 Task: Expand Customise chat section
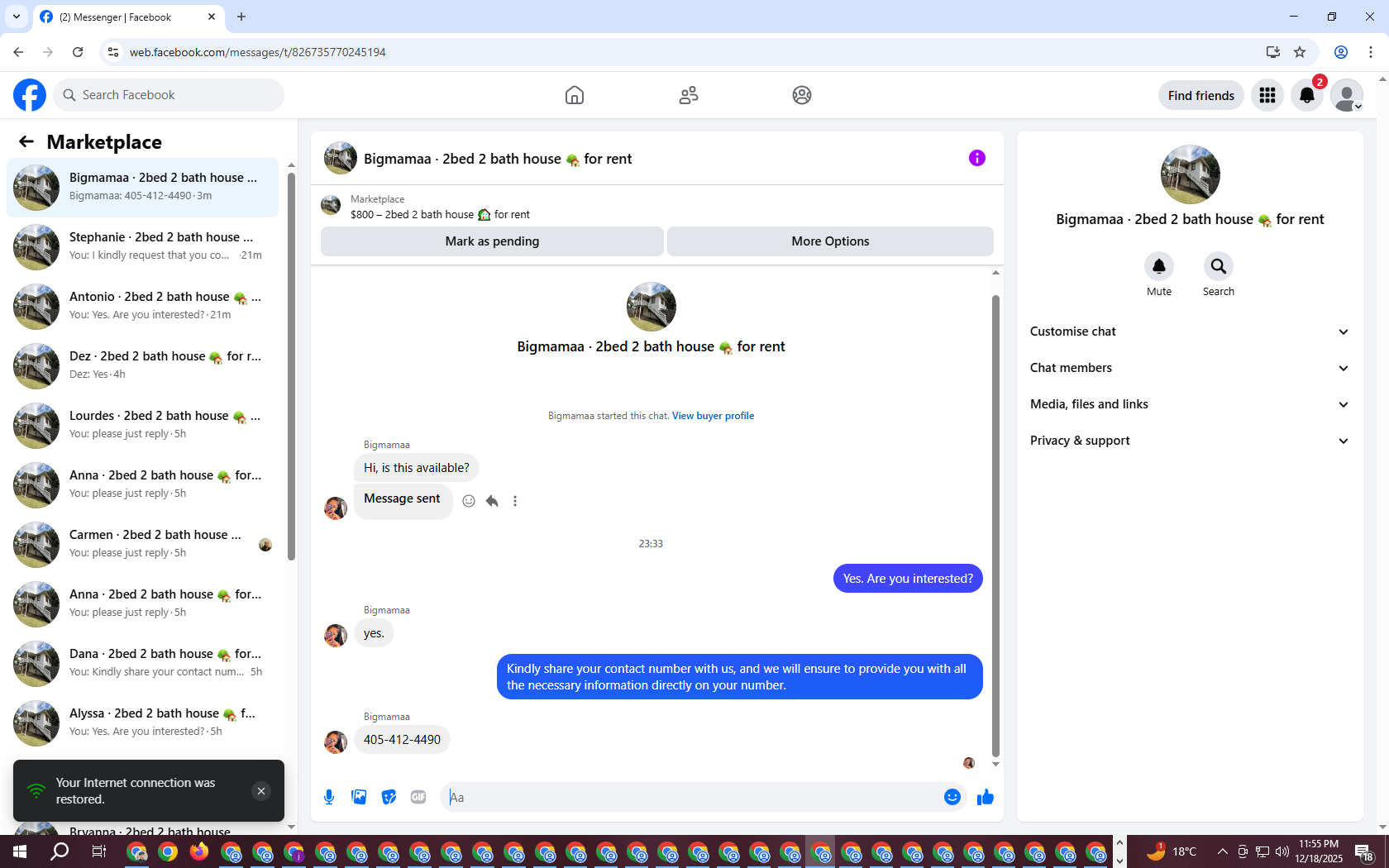(x=1190, y=331)
